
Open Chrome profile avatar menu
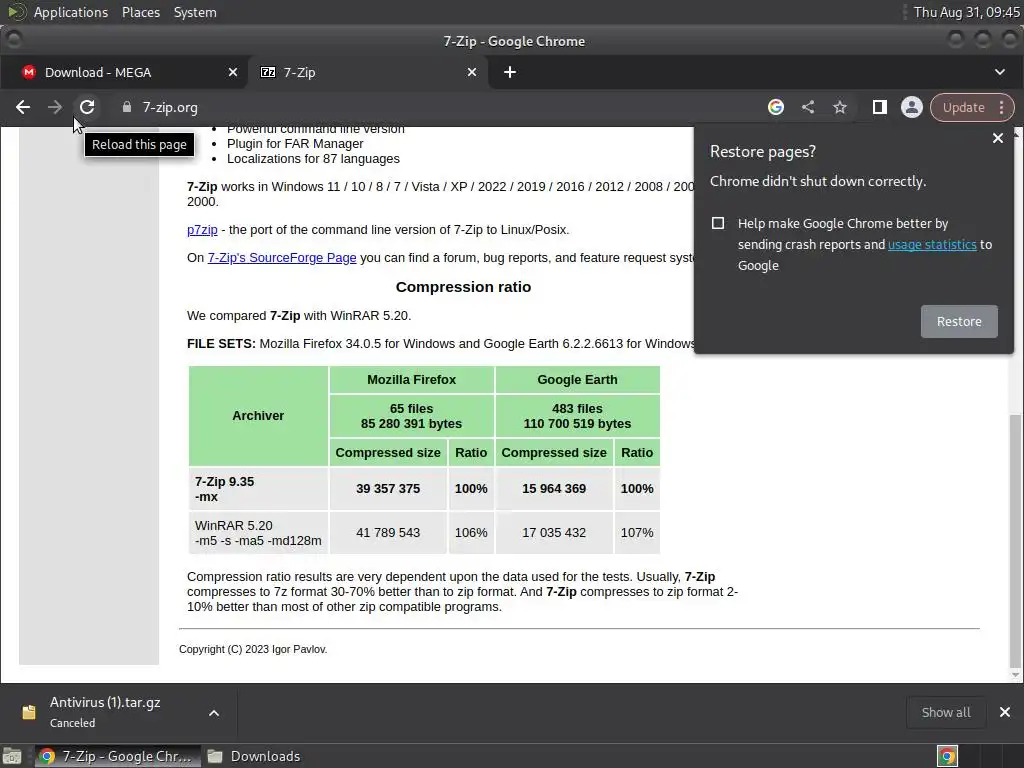pyautogui.click(x=912, y=107)
